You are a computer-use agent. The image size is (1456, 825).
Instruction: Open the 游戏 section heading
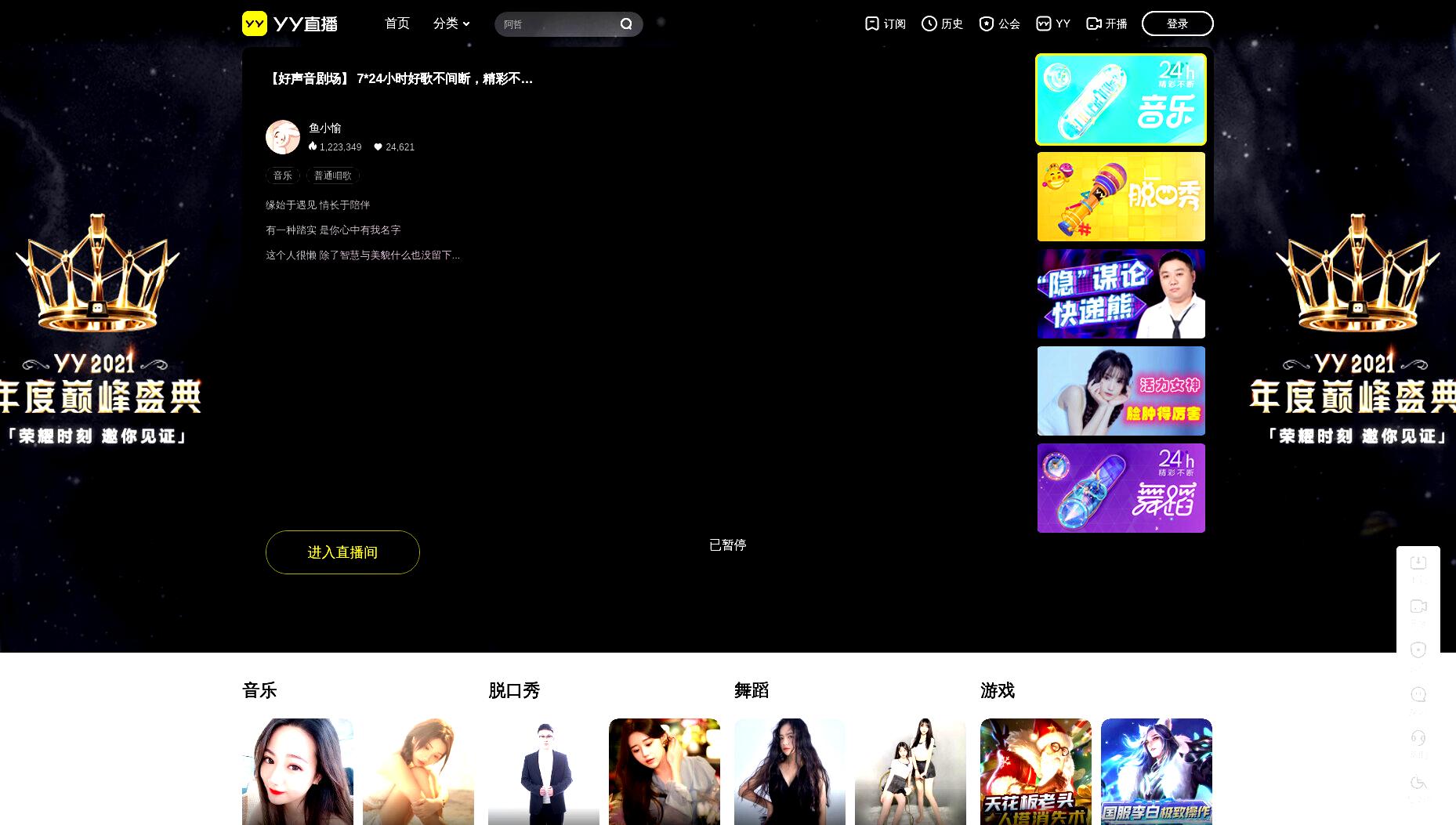point(998,690)
